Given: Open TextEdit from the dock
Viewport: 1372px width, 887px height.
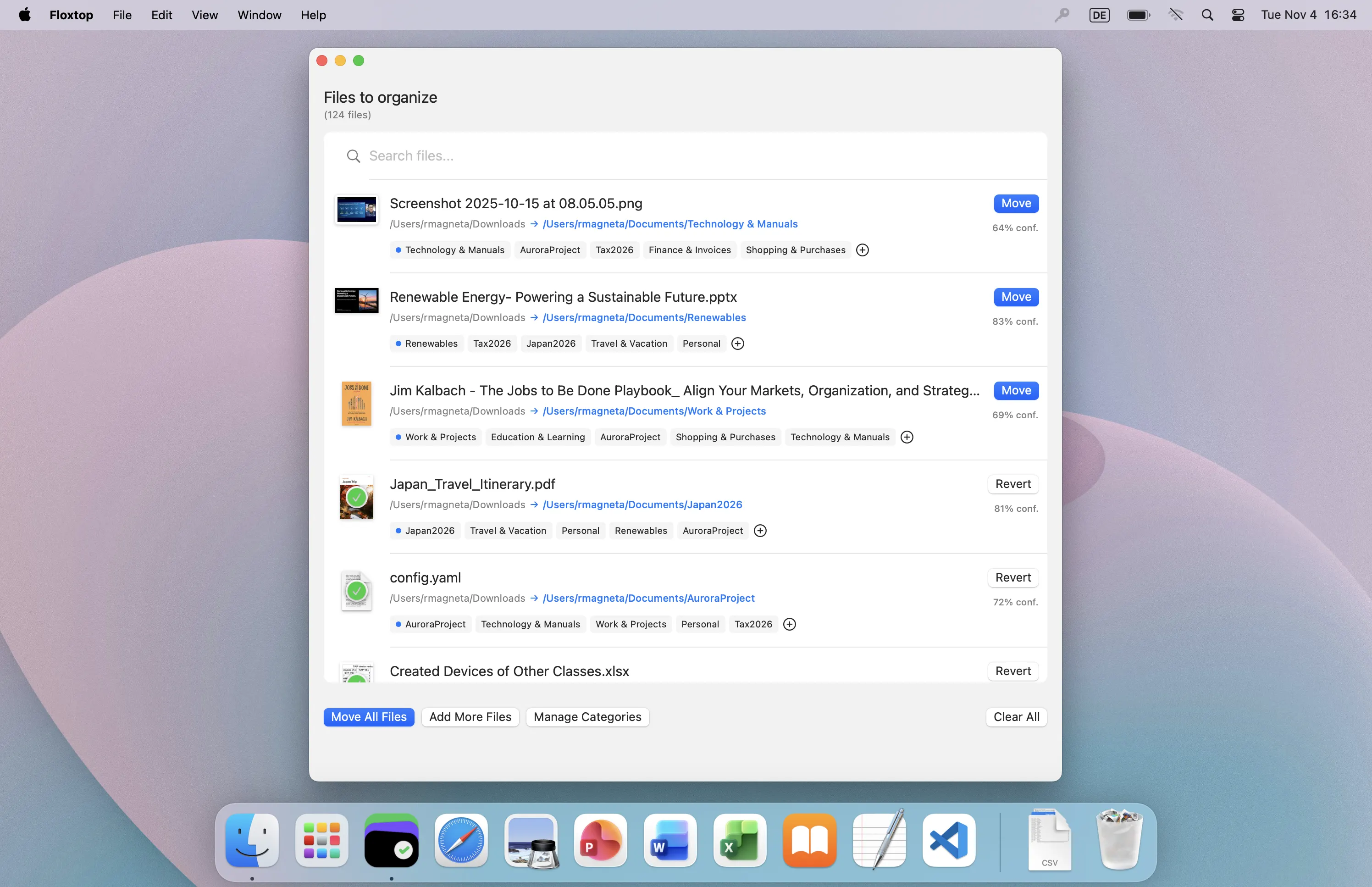Looking at the screenshot, I should tap(879, 840).
